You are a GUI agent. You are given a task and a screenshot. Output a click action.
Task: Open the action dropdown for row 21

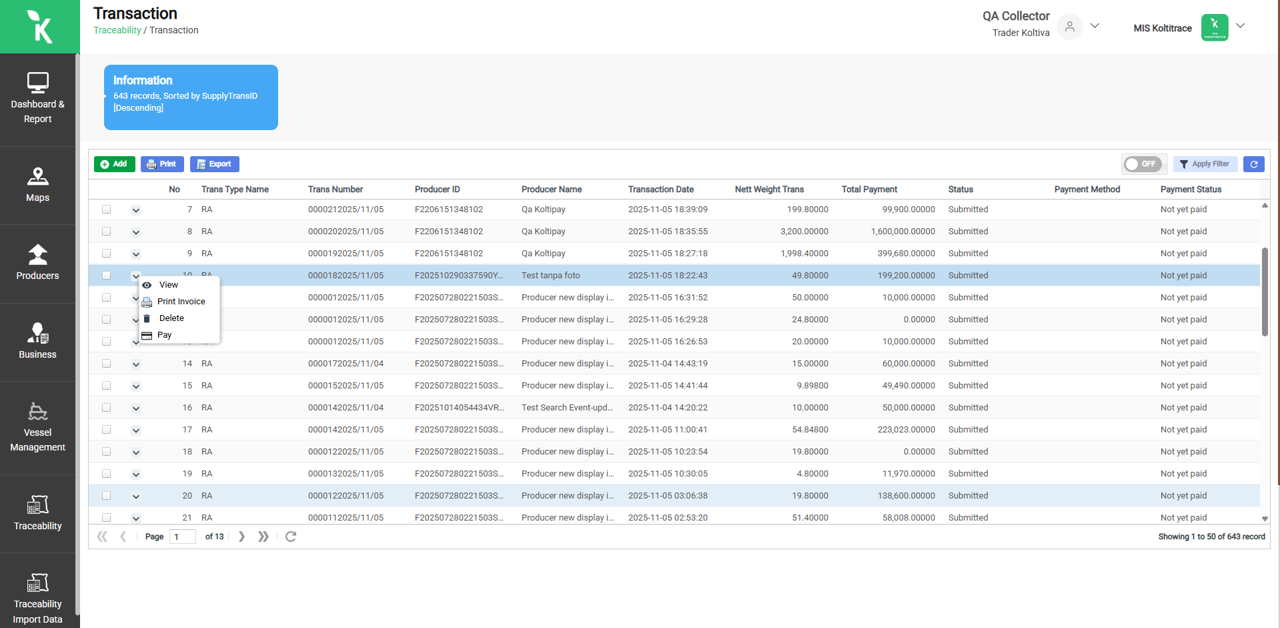click(x=136, y=518)
